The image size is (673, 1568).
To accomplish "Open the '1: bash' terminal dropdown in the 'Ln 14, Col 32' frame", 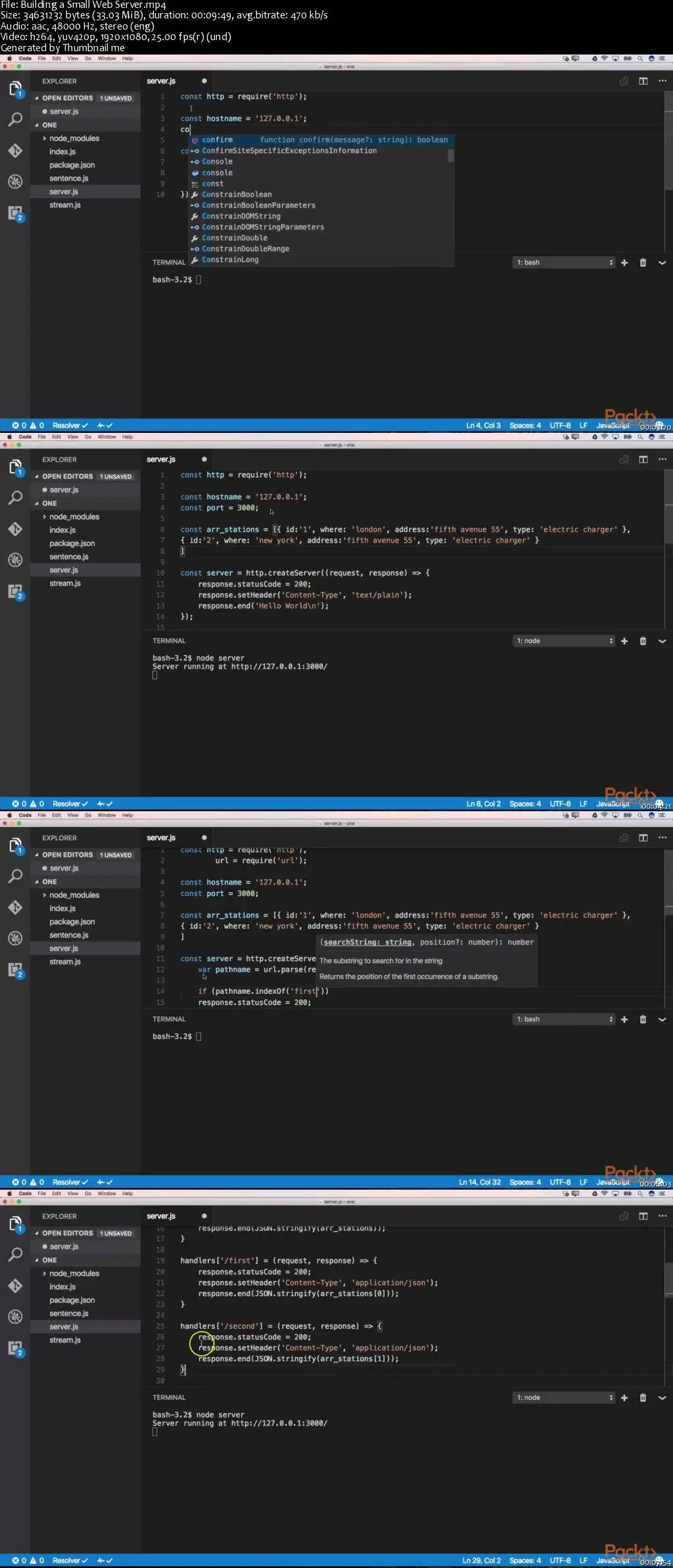I will 565,1019.
